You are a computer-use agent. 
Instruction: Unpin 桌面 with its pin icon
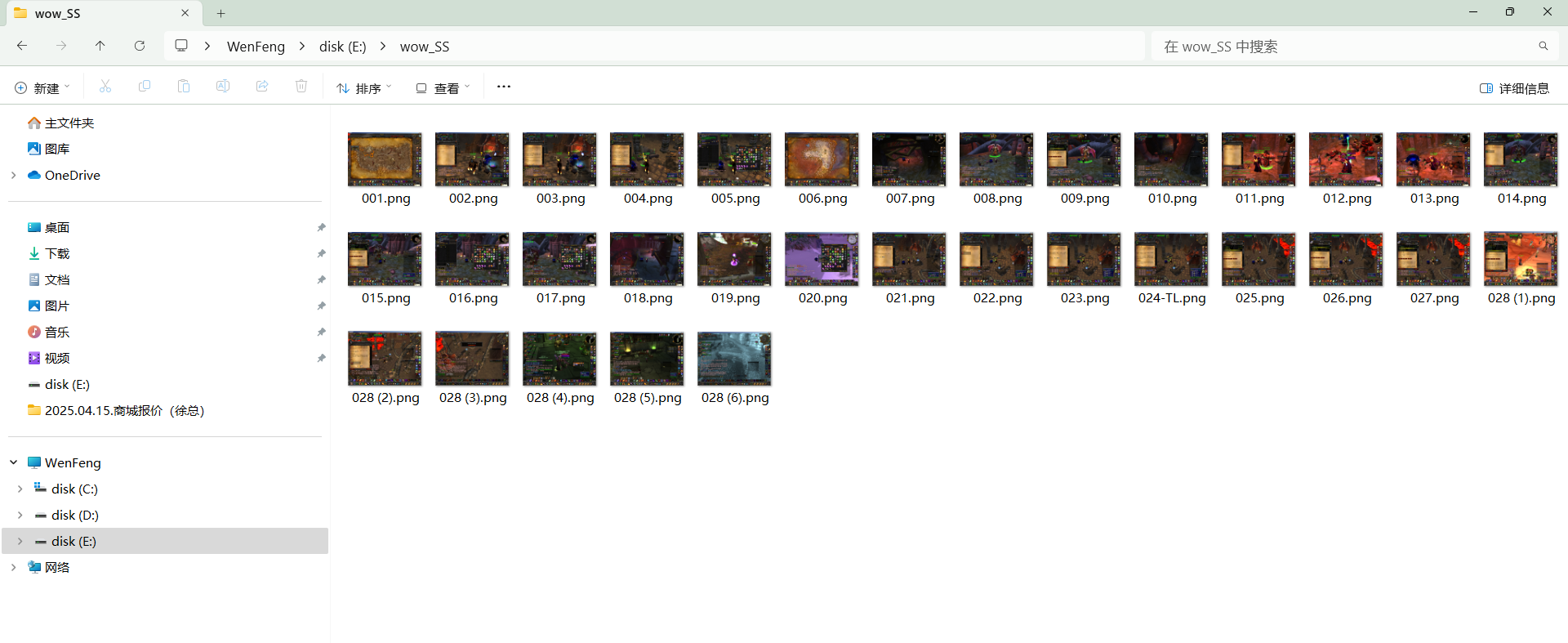tap(321, 227)
